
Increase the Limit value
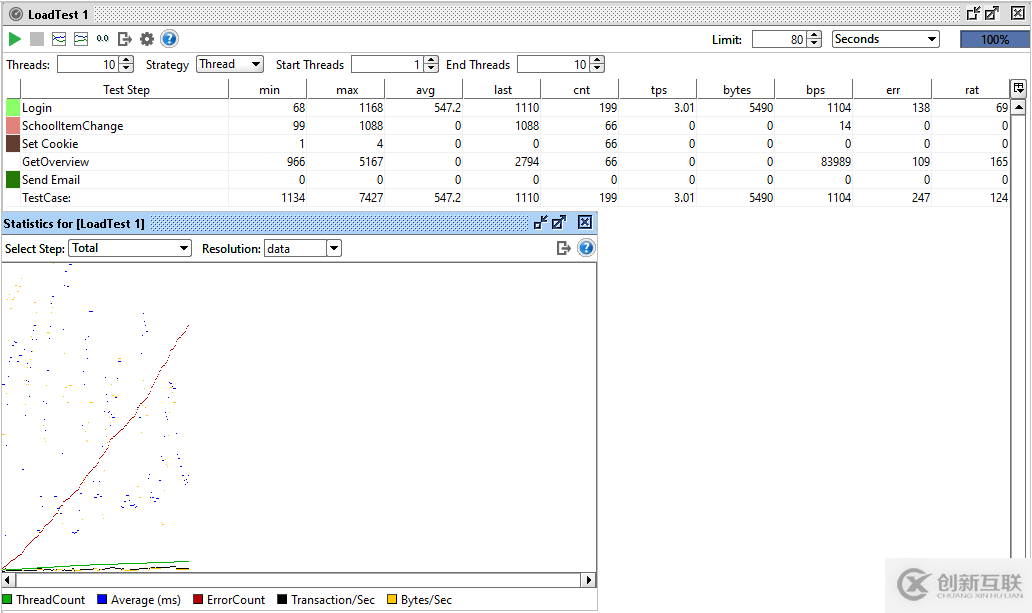[814, 36]
